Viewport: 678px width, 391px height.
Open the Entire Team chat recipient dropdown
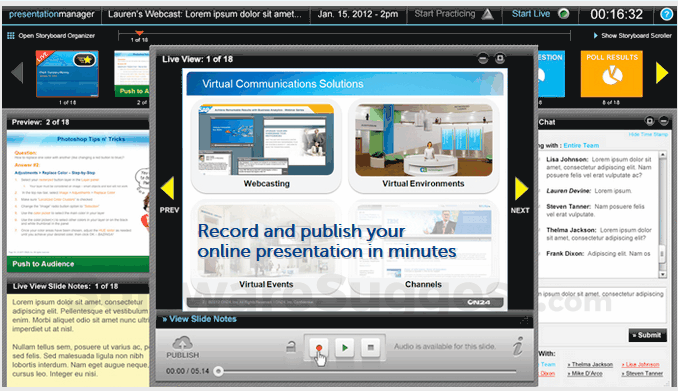(x=581, y=145)
